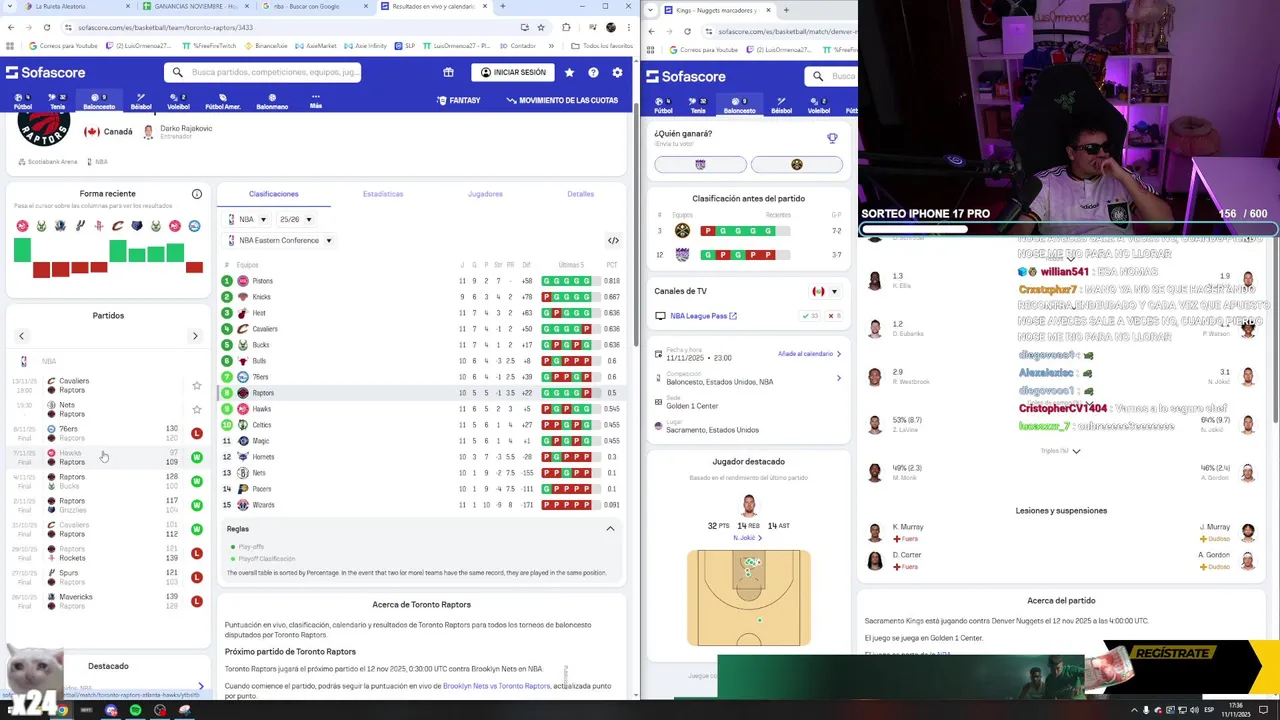This screenshot has height=720, width=1280.
Task: Open NBA Eastern Conference dropdown
Action: point(280,240)
